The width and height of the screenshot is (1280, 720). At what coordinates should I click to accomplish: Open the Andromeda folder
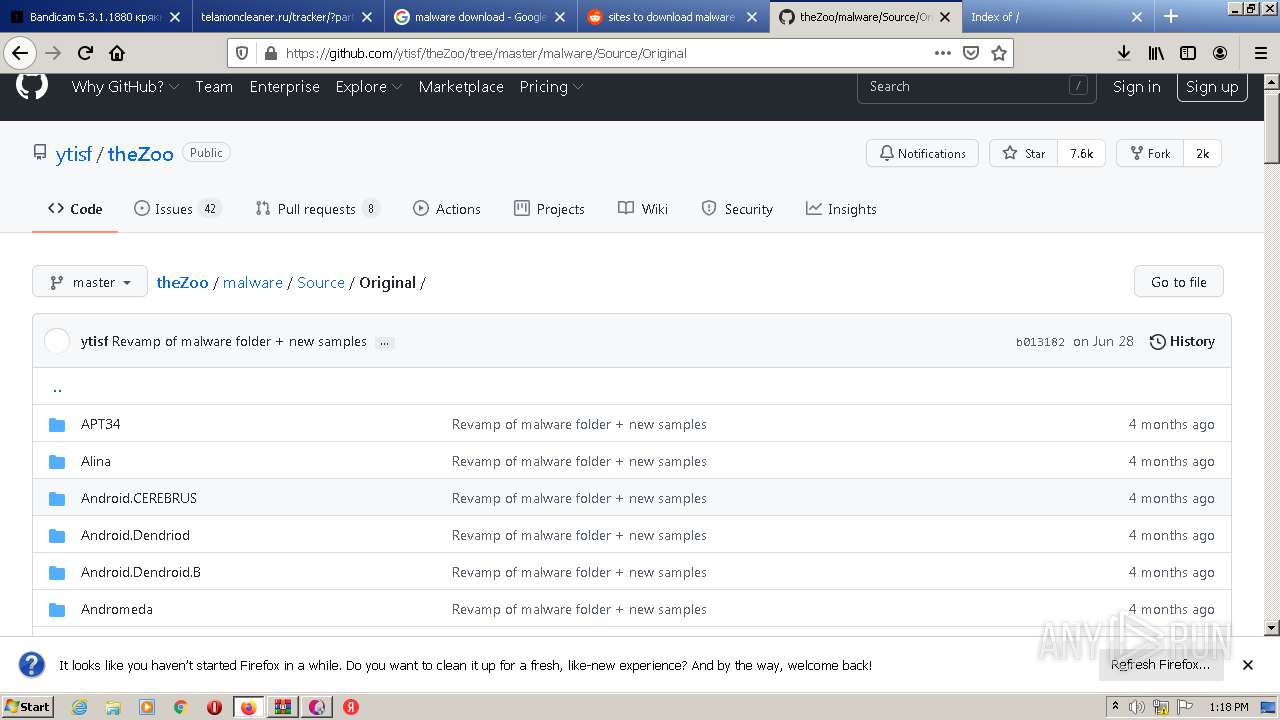117,609
